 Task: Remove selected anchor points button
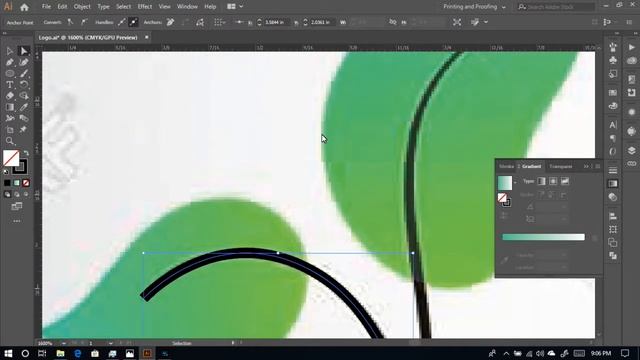point(170,22)
